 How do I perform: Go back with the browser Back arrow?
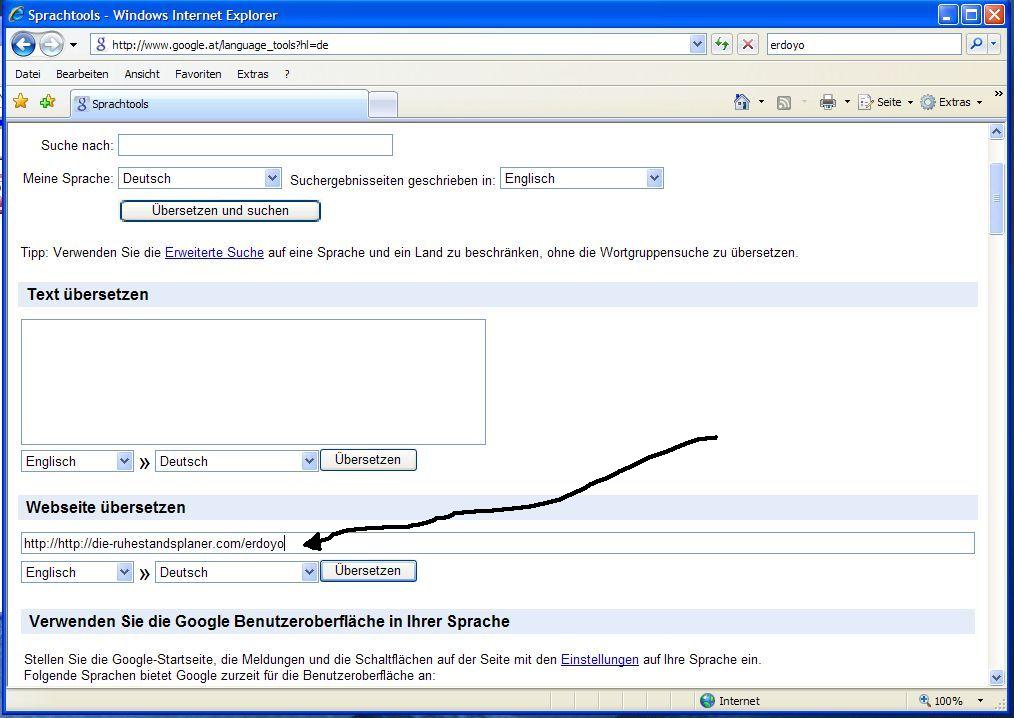pyautogui.click(x=23, y=45)
